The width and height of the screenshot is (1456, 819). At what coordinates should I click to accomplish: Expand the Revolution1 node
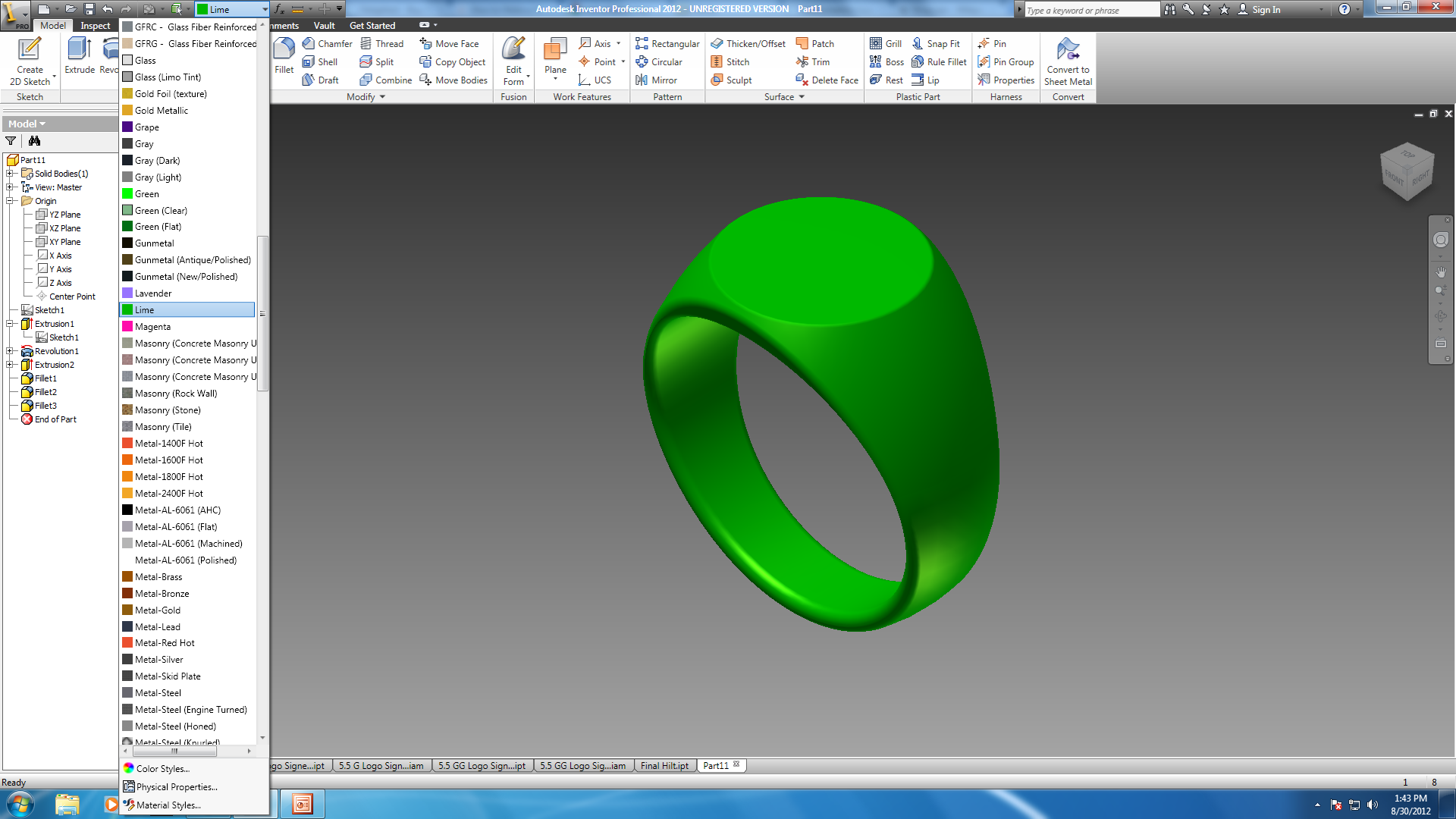coord(10,351)
